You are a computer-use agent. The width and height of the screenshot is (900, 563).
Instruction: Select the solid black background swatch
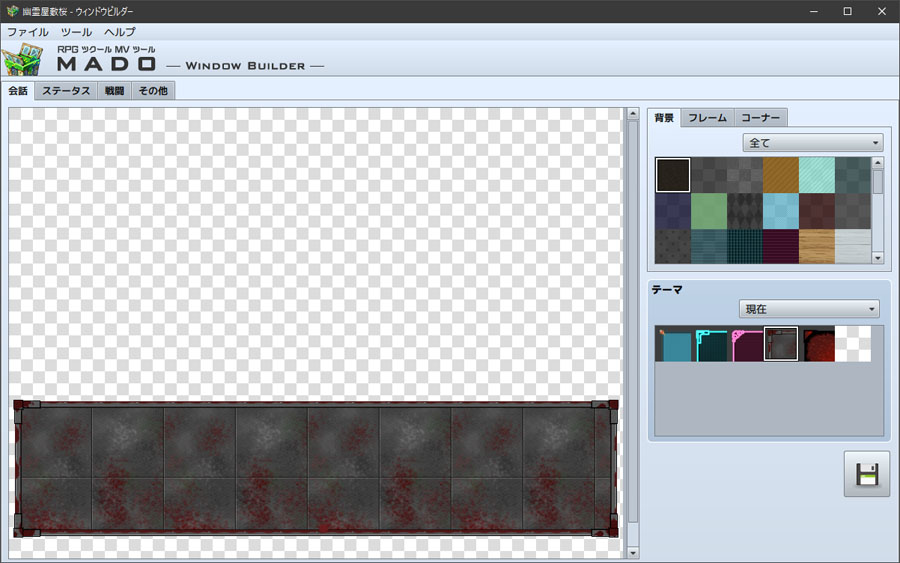point(673,175)
